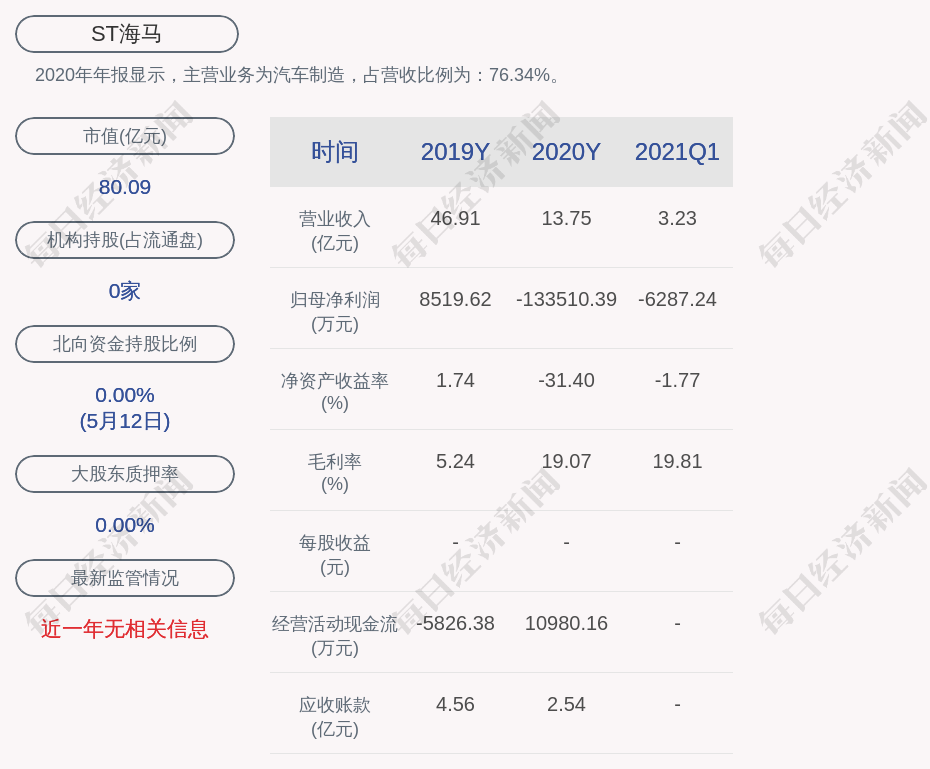Select 0.00% under 大股东质押率
930x769 pixels.
pos(125,525)
